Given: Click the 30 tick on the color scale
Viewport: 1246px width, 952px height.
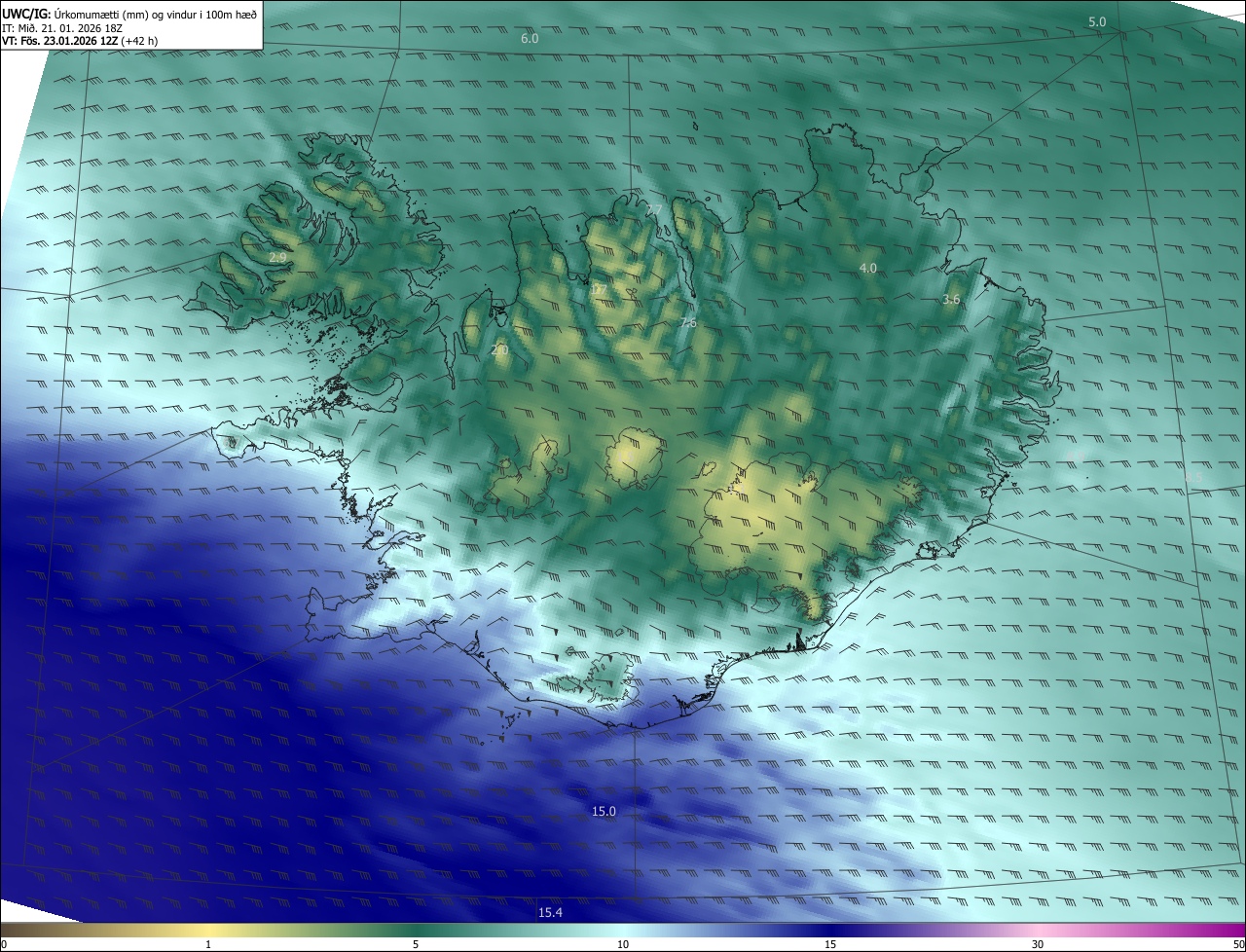Looking at the screenshot, I should click(1038, 944).
